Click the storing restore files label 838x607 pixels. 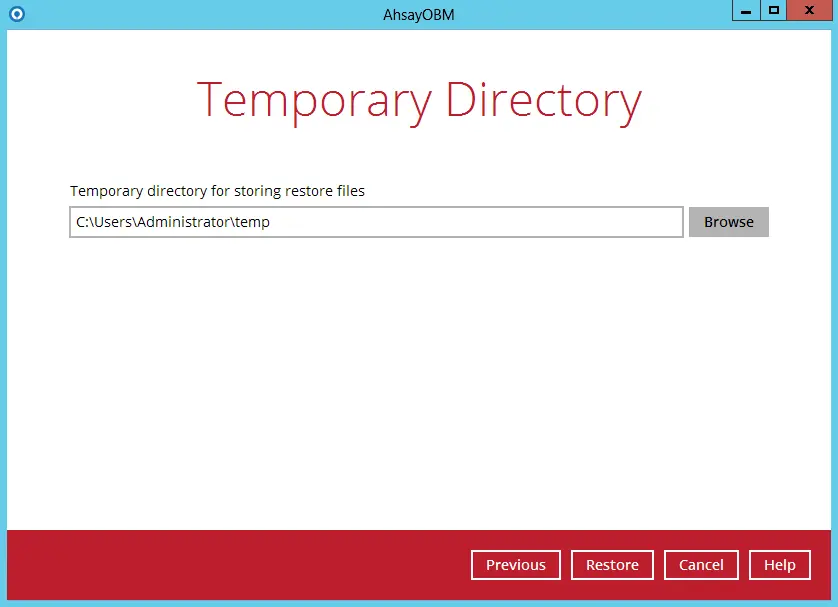pos(216,191)
